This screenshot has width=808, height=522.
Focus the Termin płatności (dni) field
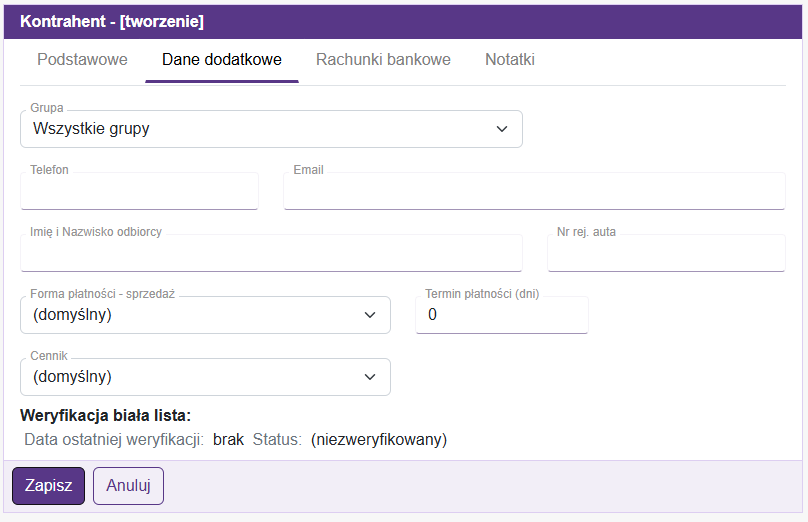click(x=501, y=315)
